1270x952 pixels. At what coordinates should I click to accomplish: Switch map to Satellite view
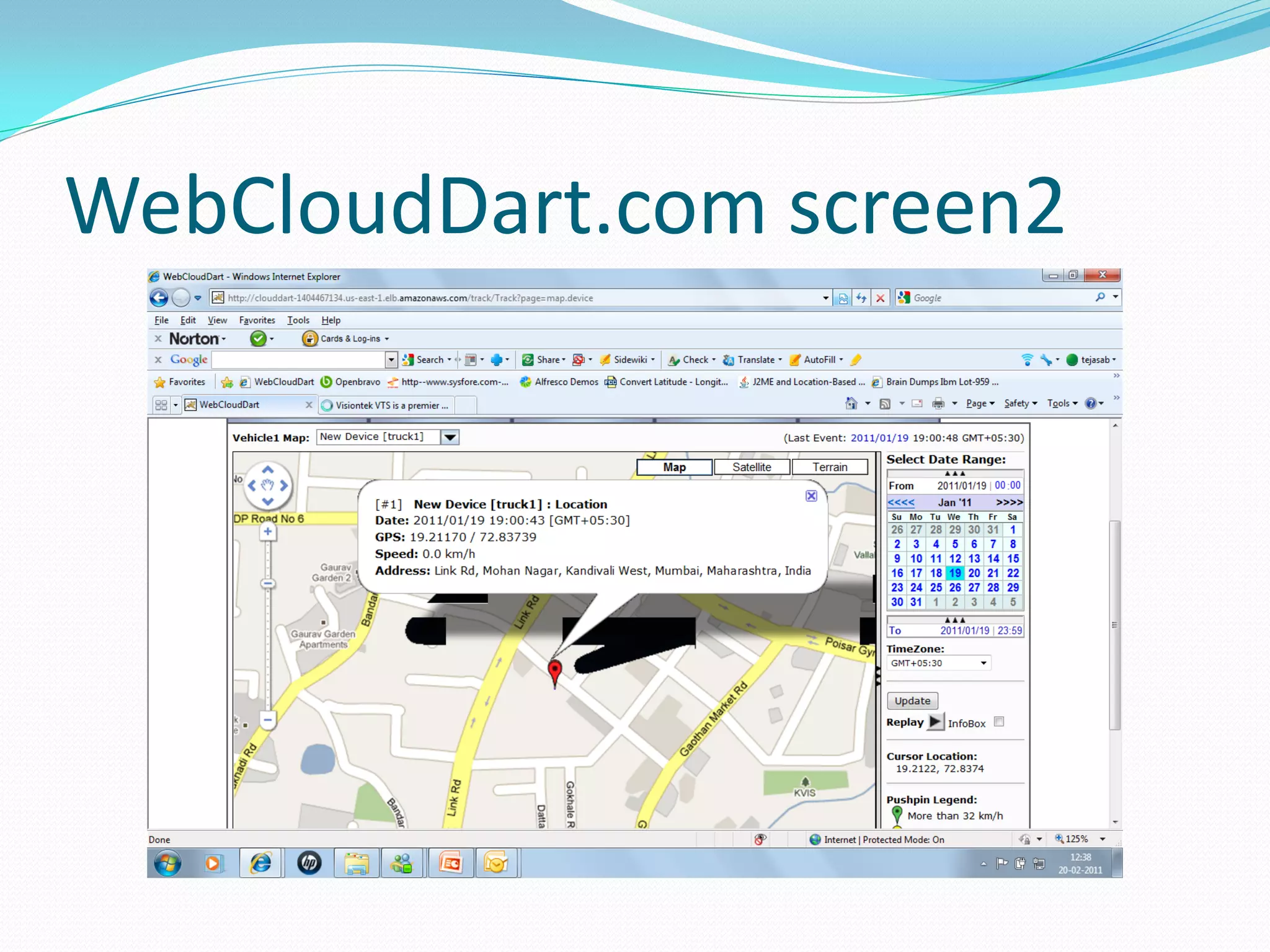pyautogui.click(x=752, y=467)
